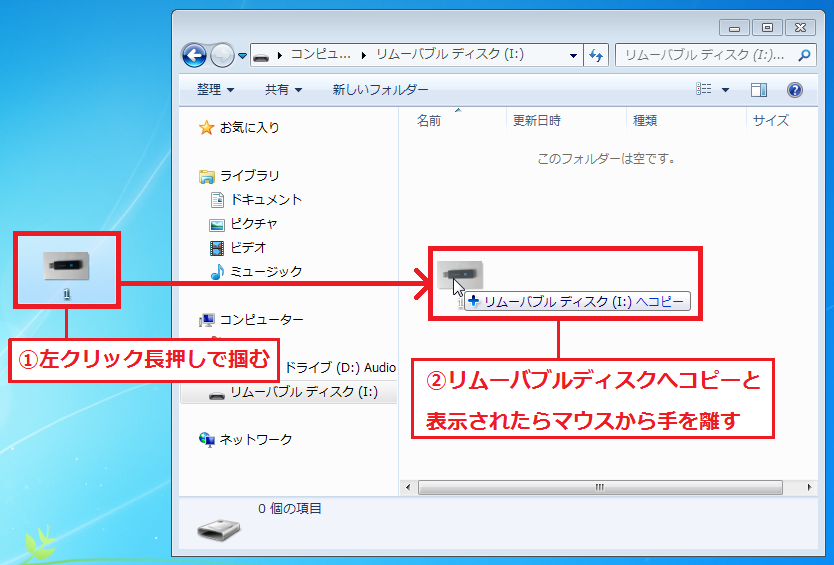The height and width of the screenshot is (565, 834).
Task: Click the star icon next to お気に入り
Action: click(206, 128)
